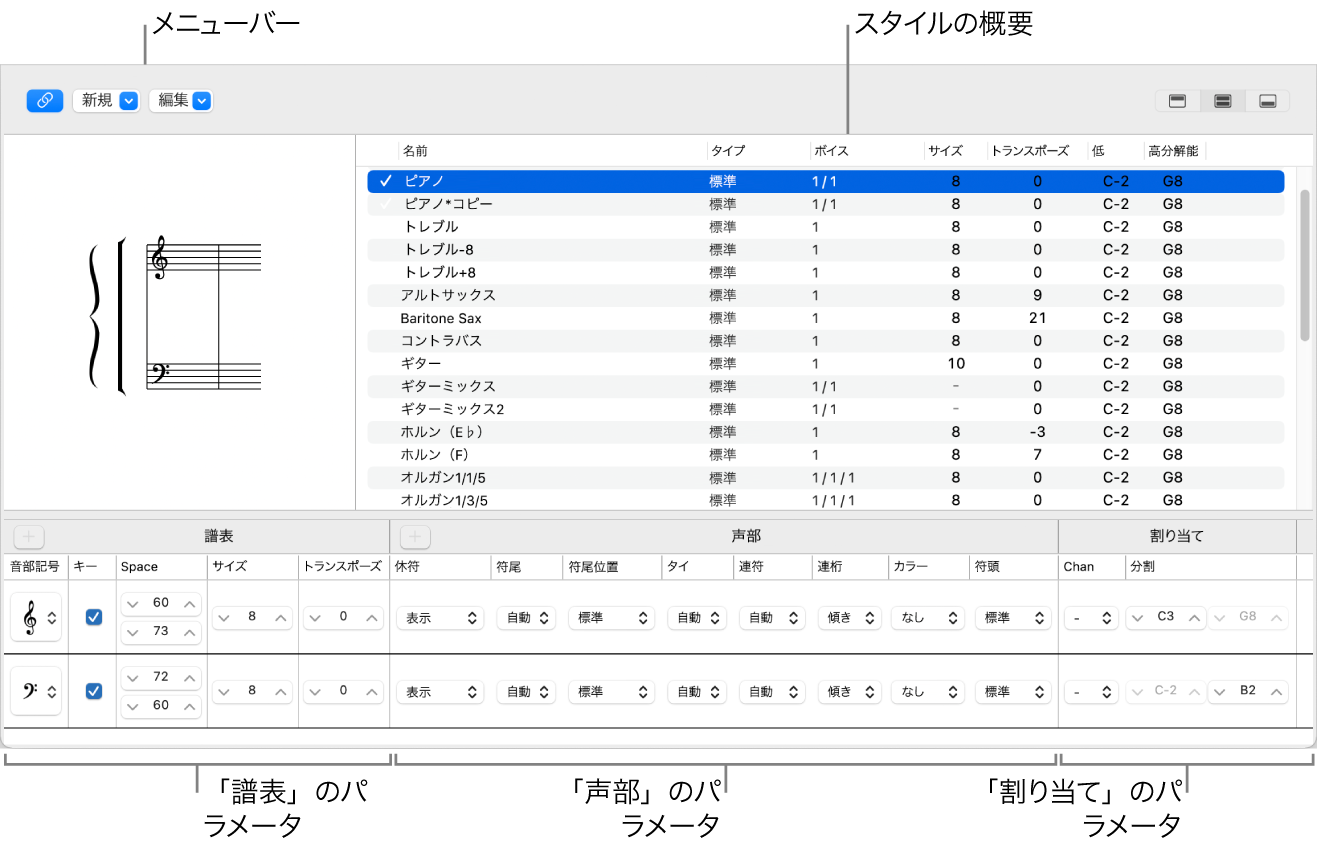Toggle the checkmark beside ピアノ in the list
1317x843 pixels.
click(385, 181)
